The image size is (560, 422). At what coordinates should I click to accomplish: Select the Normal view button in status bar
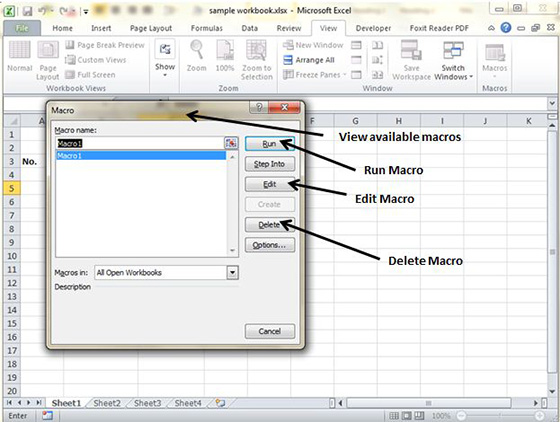click(394, 416)
